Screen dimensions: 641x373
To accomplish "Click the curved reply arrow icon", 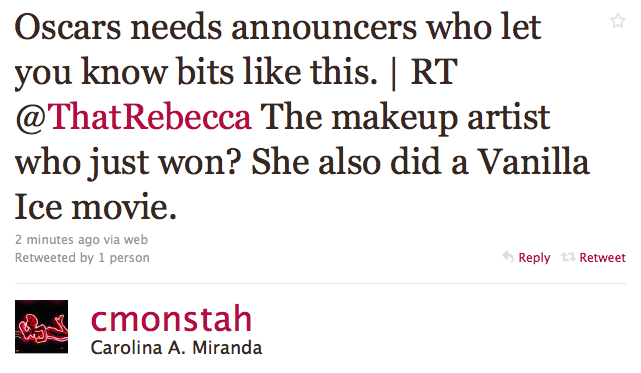I will [x=508, y=257].
